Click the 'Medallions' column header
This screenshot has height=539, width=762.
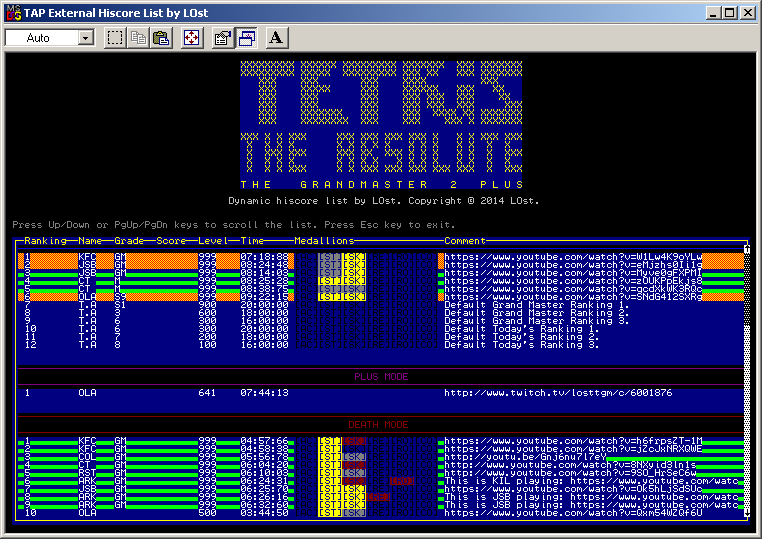point(324,241)
